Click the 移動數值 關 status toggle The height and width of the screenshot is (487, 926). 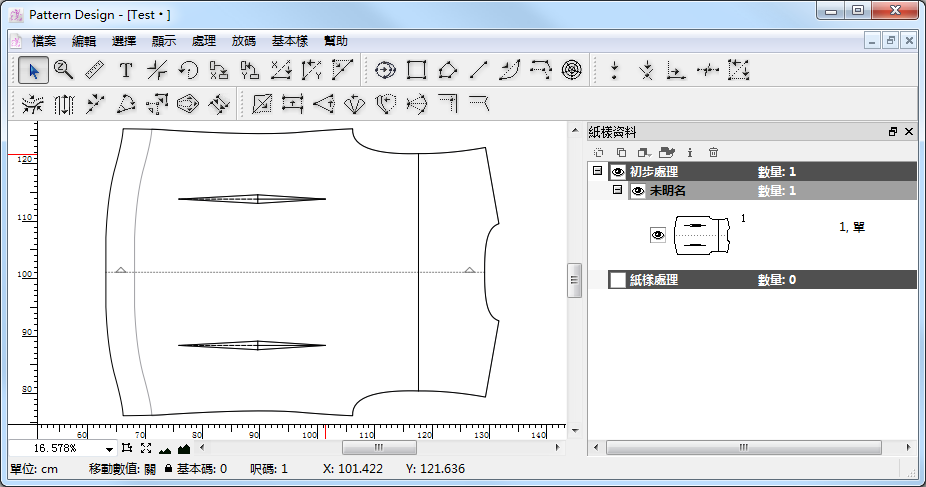pyautogui.click(x=150, y=469)
